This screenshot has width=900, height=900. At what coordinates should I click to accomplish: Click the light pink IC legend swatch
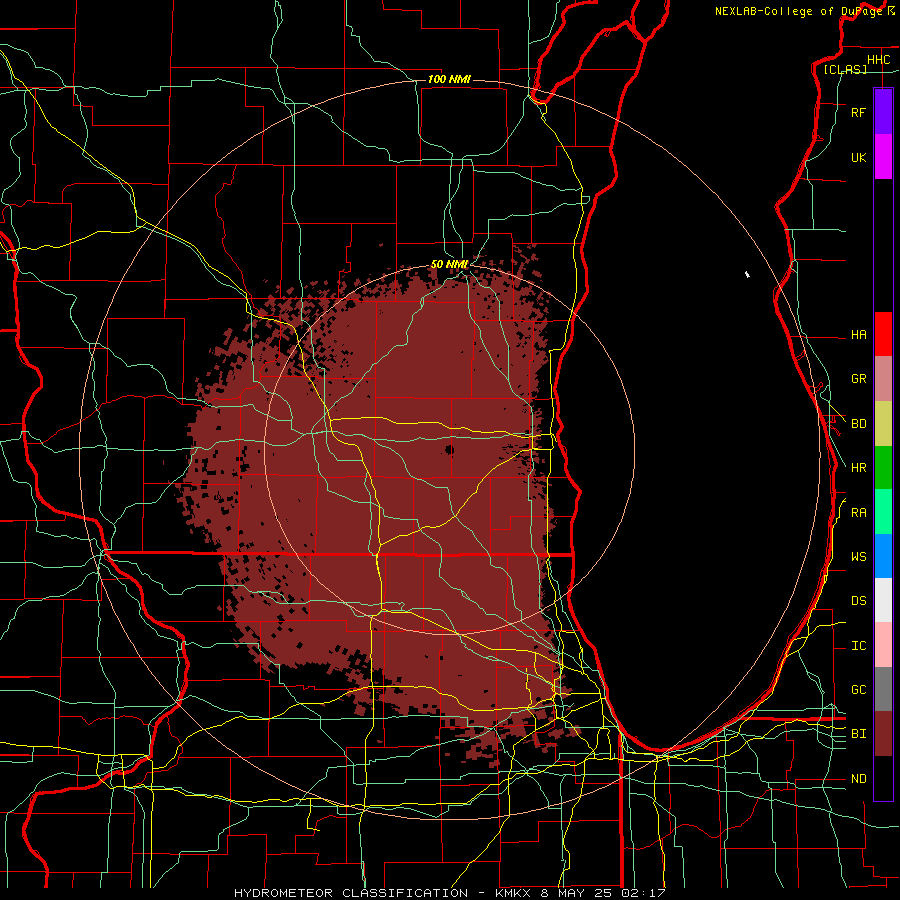pyautogui.click(x=883, y=645)
